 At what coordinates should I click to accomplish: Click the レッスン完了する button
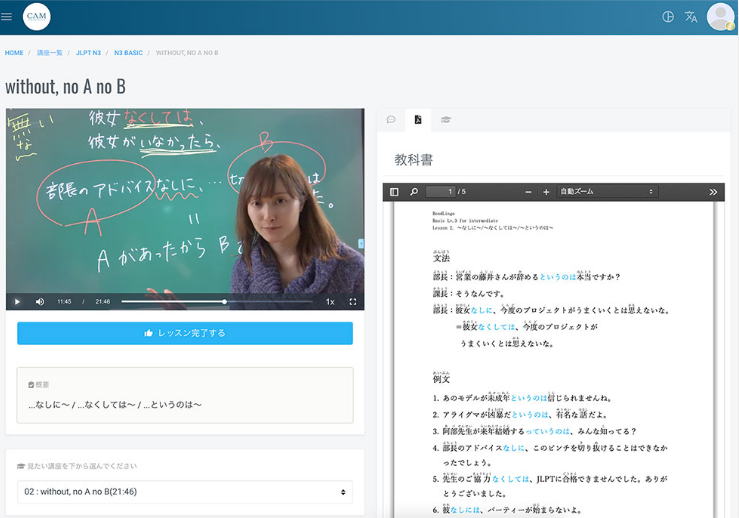tap(185, 333)
